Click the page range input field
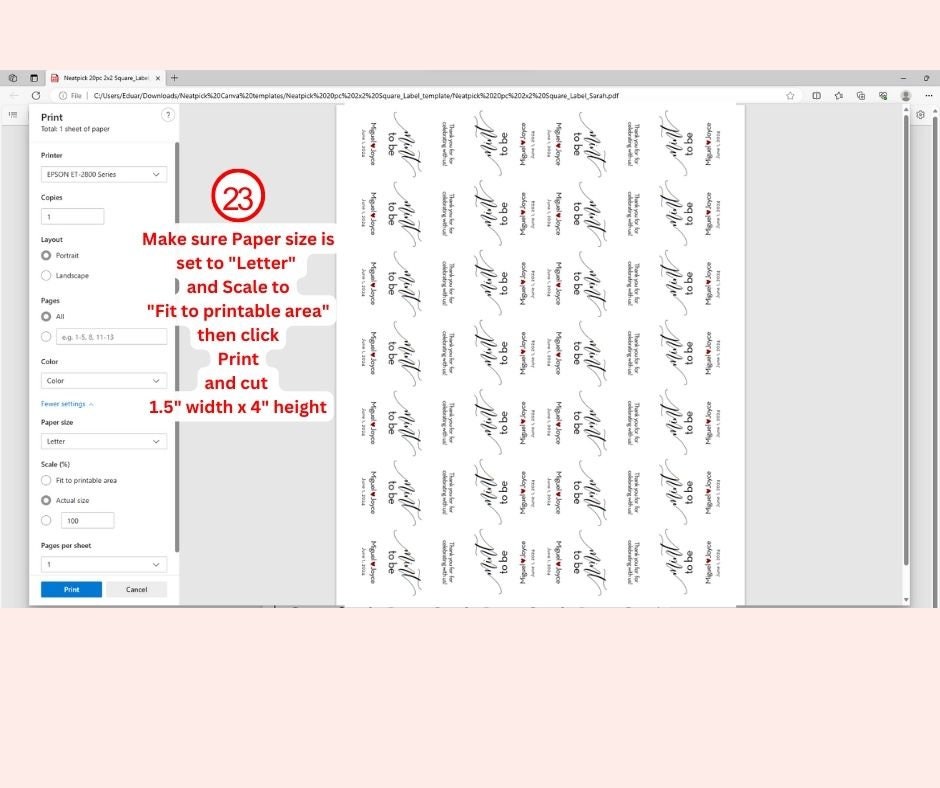Screen dimensions: 940x788 click(112, 336)
